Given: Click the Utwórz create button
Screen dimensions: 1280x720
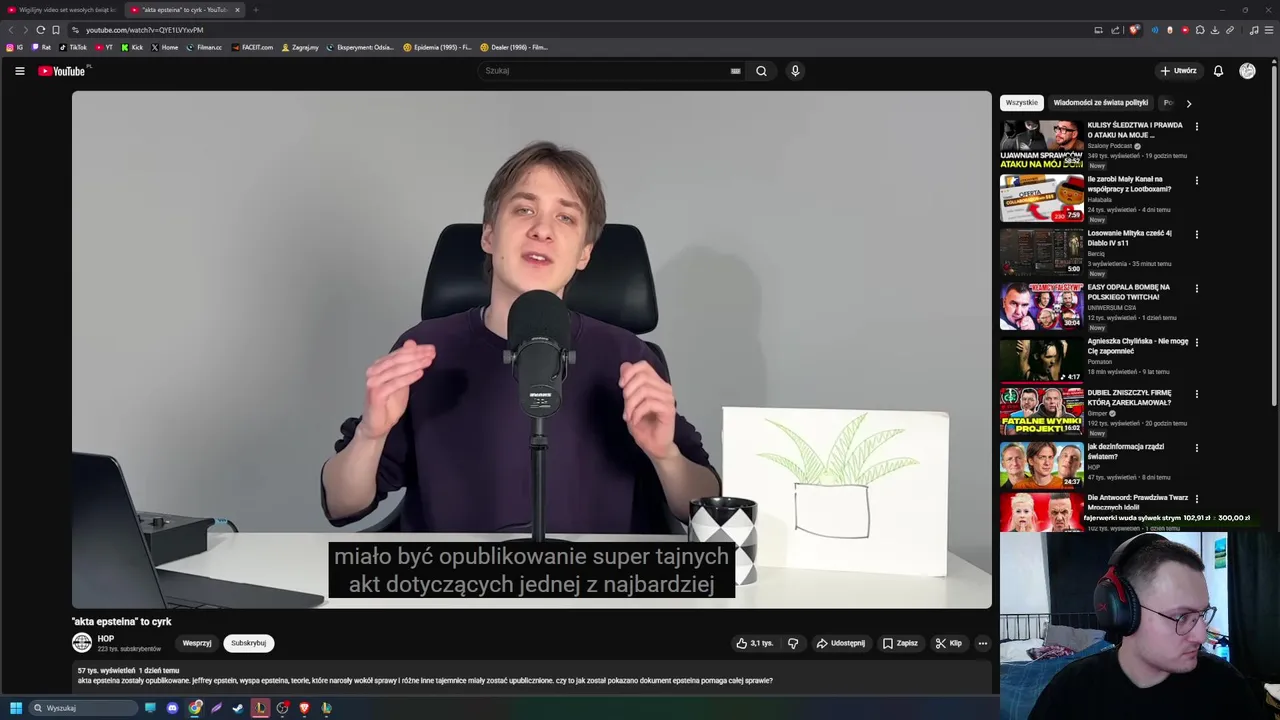Looking at the screenshot, I should click(x=1178, y=71).
